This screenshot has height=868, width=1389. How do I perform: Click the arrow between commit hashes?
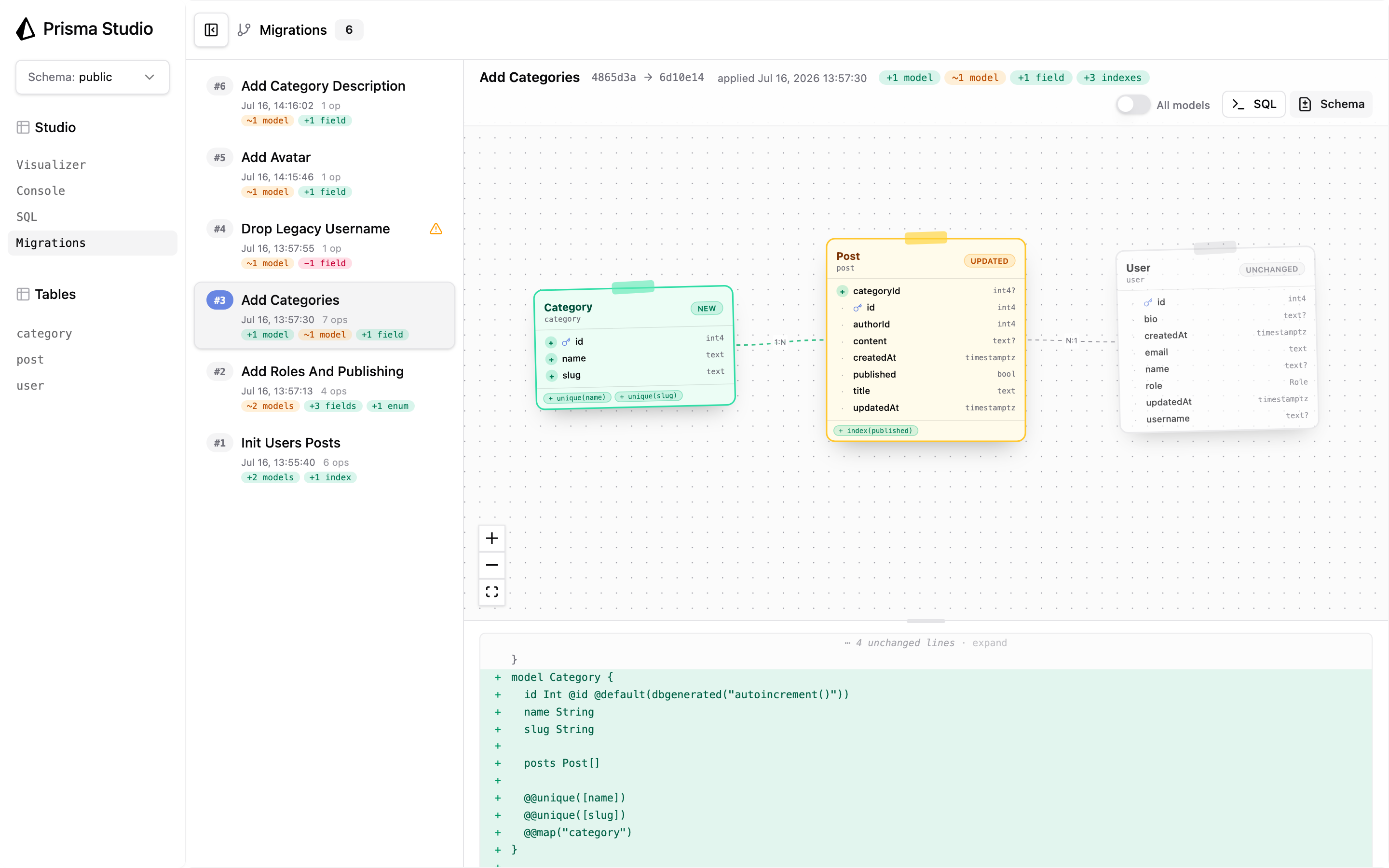coord(648,78)
